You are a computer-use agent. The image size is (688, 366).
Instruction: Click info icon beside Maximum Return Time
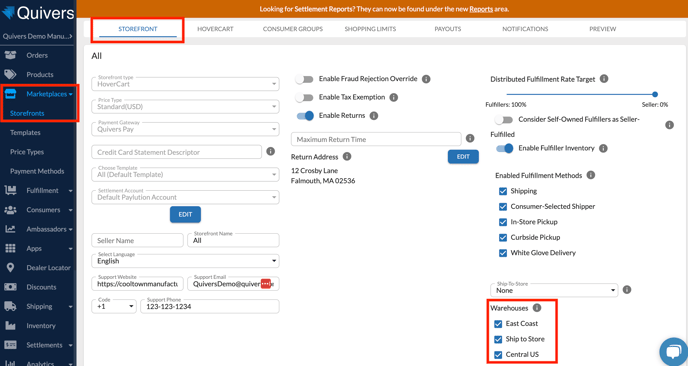[x=470, y=138]
